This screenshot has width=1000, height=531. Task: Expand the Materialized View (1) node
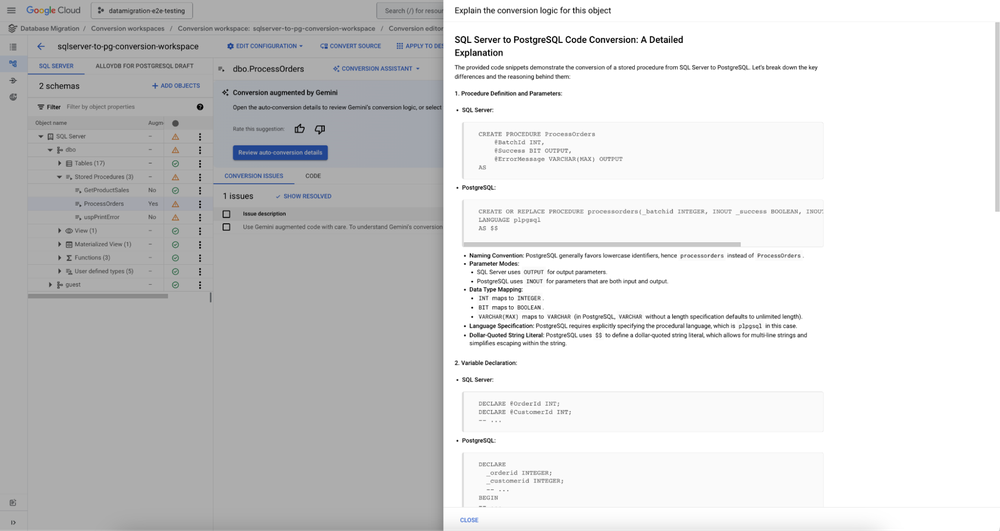pyautogui.click(x=60, y=244)
